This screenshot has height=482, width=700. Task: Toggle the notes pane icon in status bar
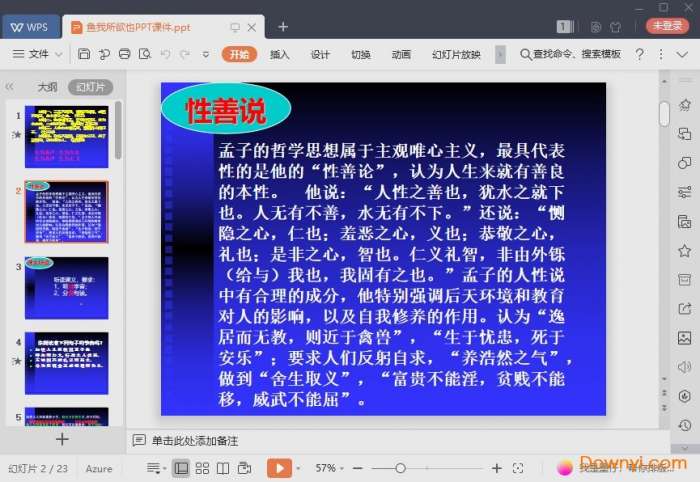tap(154, 468)
